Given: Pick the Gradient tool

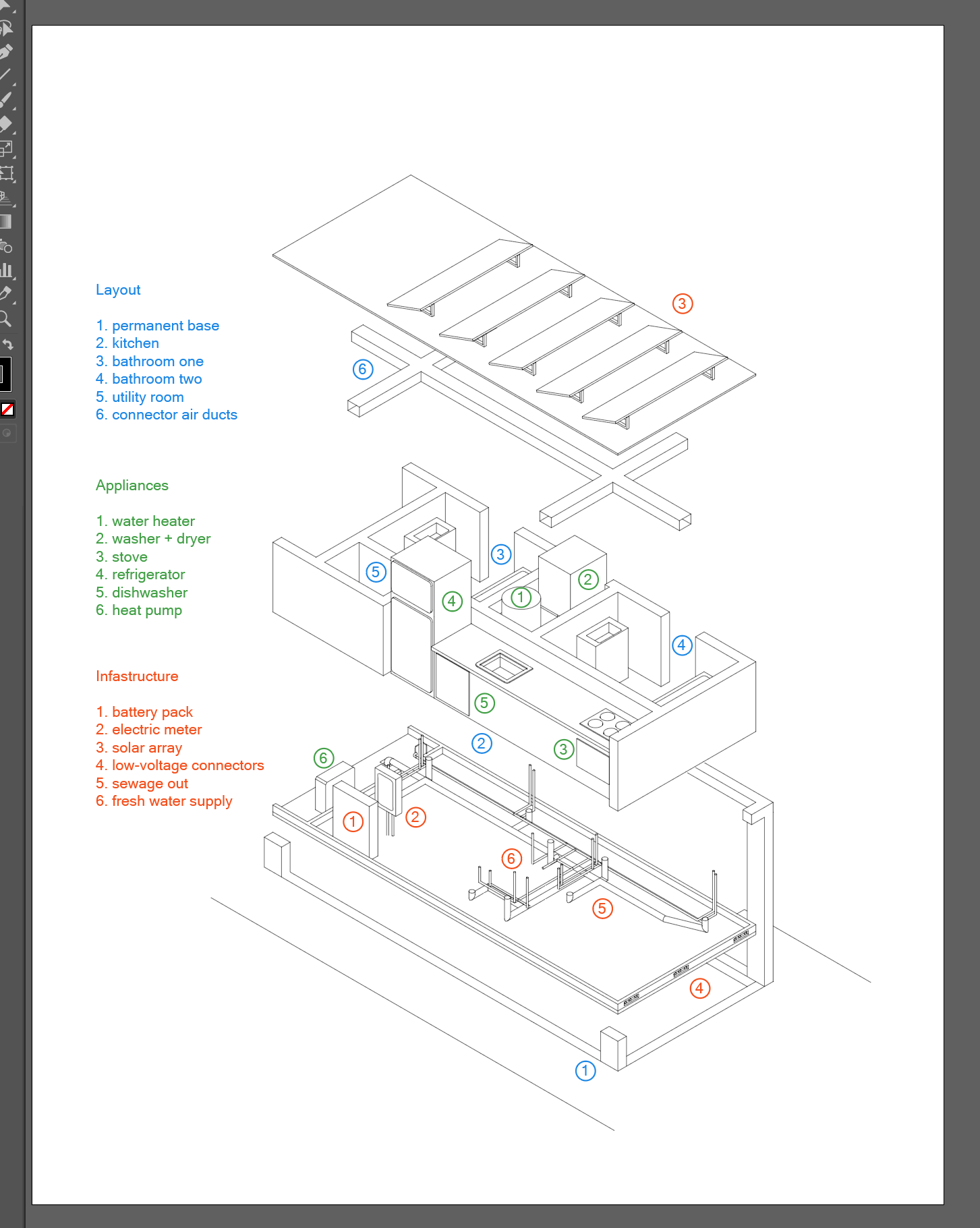Looking at the screenshot, I should pos(5,222).
